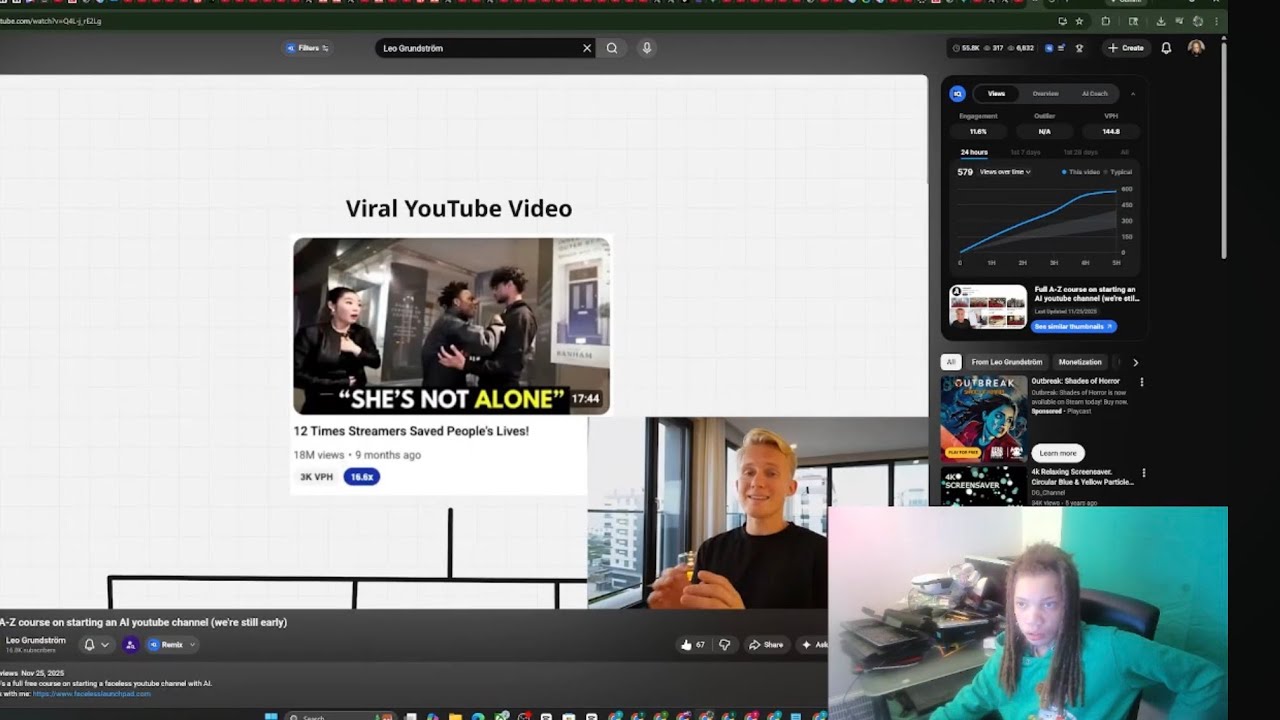1280x720 pixels.
Task: Open the Outbreak: Shades of Horror thumbnail
Action: (x=984, y=418)
